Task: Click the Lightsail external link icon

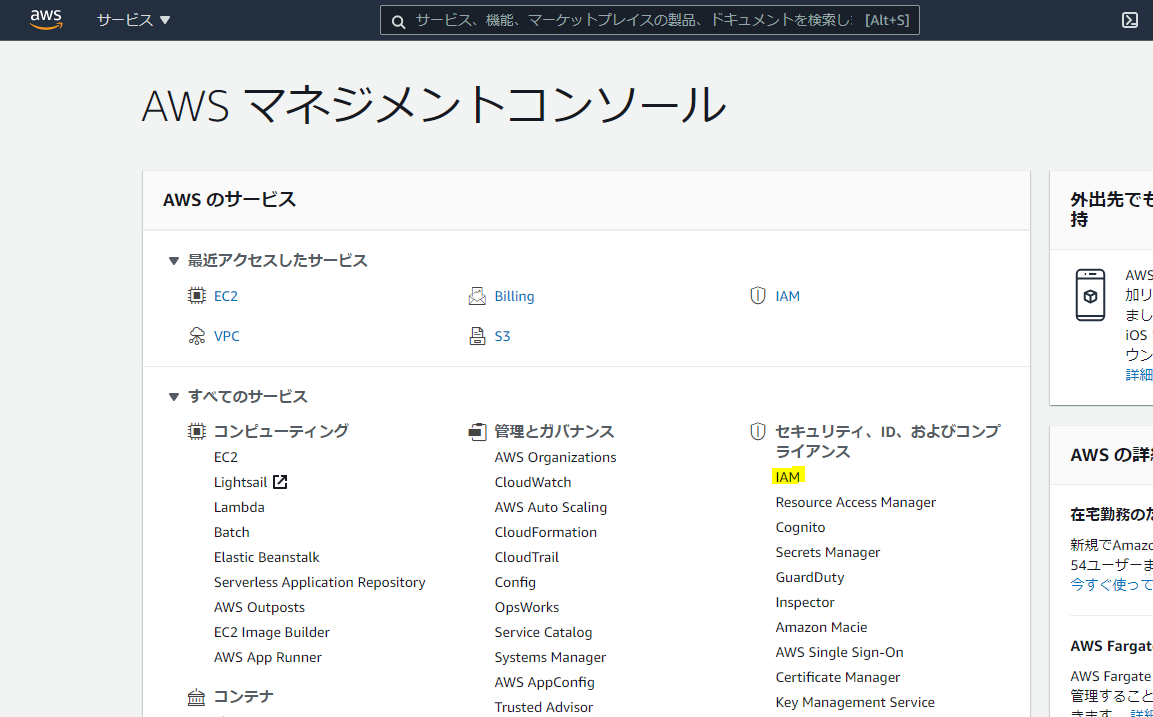Action: click(x=279, y=482)
